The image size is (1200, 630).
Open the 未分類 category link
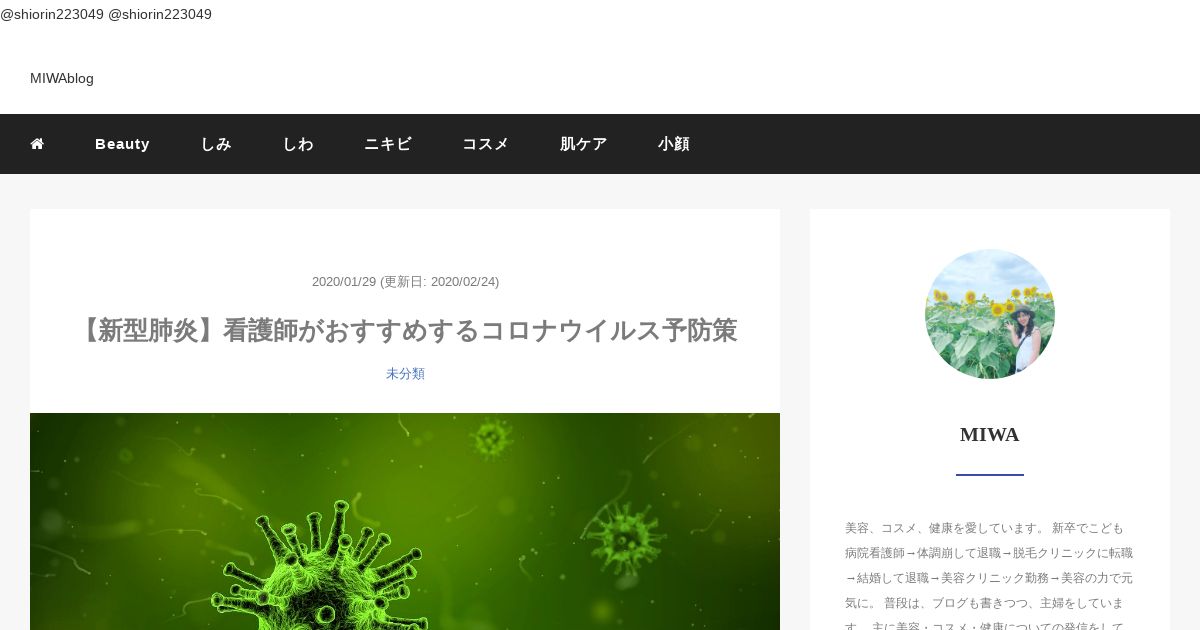(405, 373)
